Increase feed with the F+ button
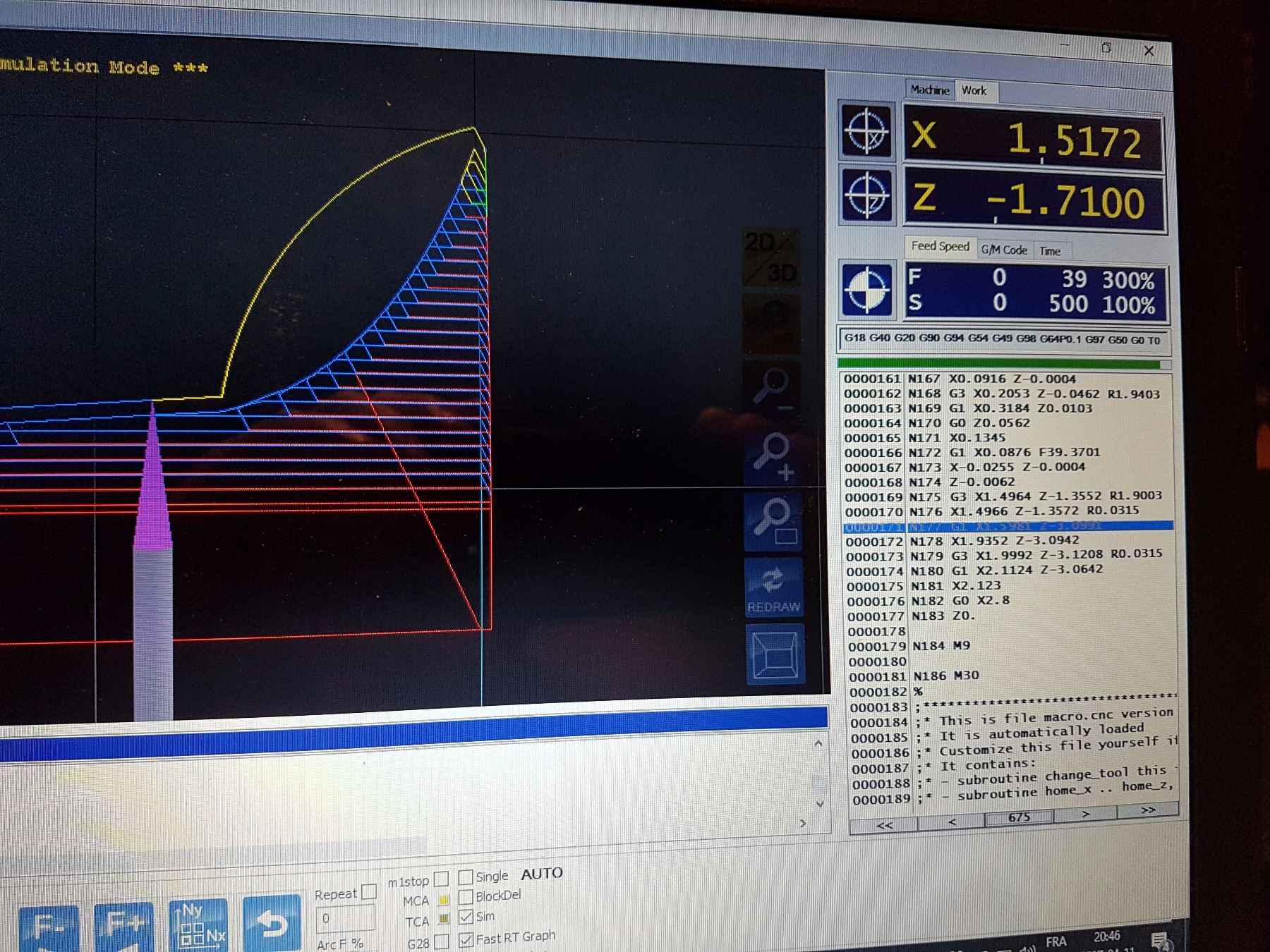This screenshot has height=952, width=1270. [124, 924]
